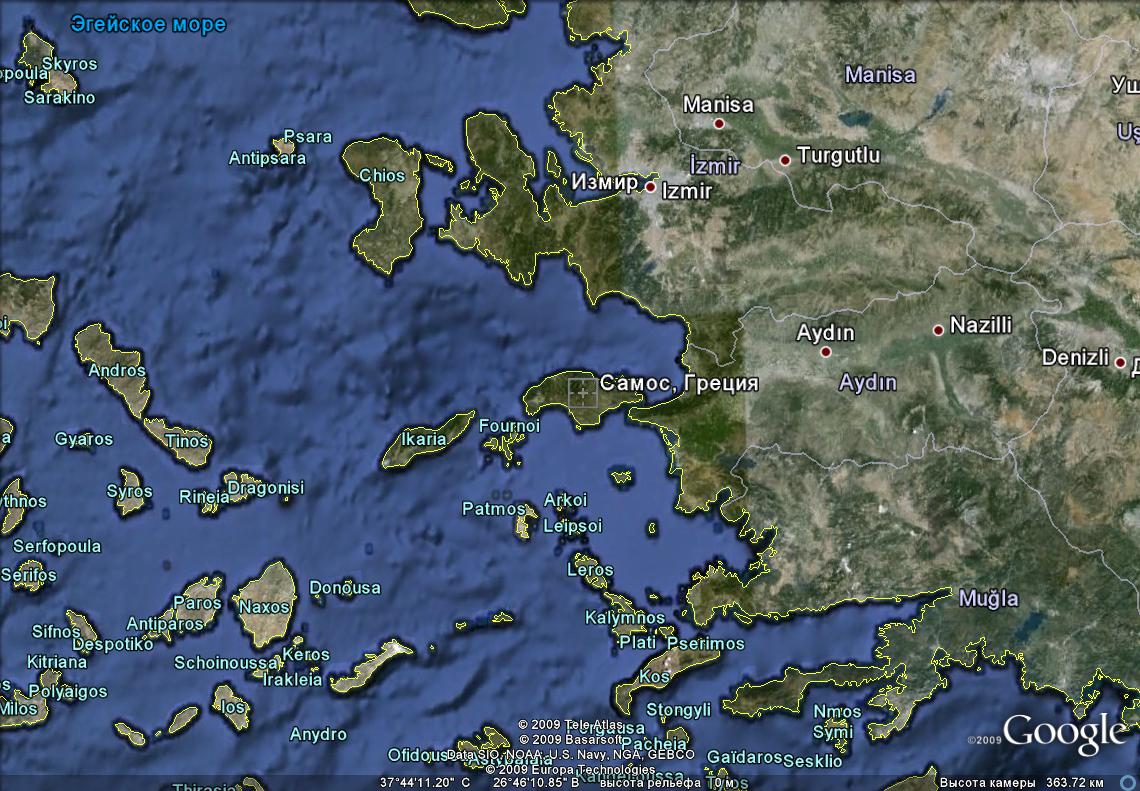Click the Эгейское море sea label

tap(148, 24)
